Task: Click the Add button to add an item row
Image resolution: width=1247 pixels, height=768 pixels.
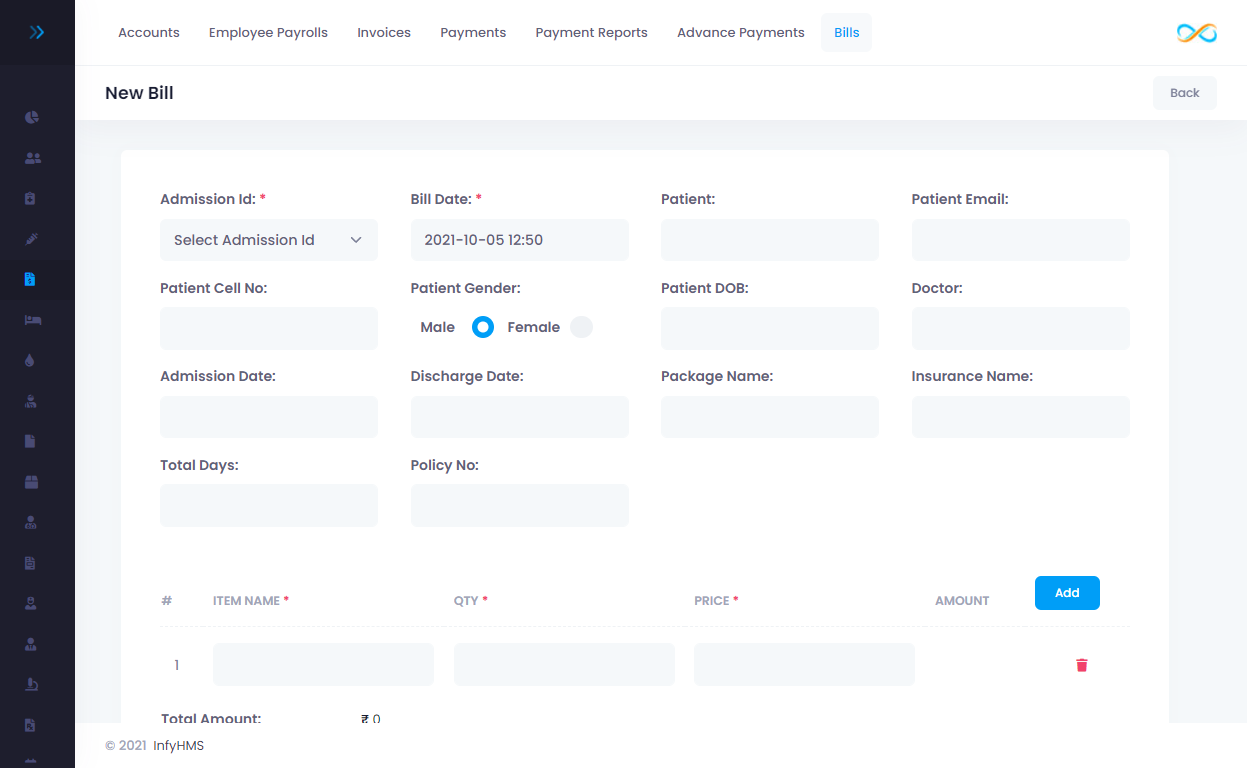Action: (1067, 593)
